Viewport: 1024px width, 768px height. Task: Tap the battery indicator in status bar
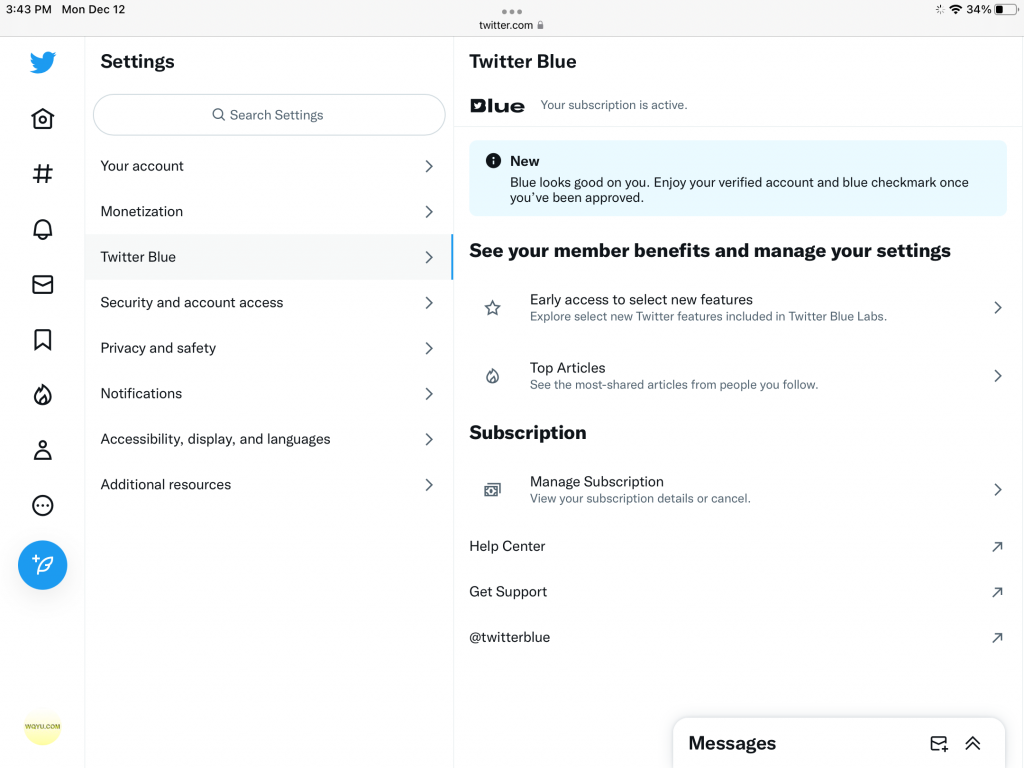click(x=1005, y=9)
